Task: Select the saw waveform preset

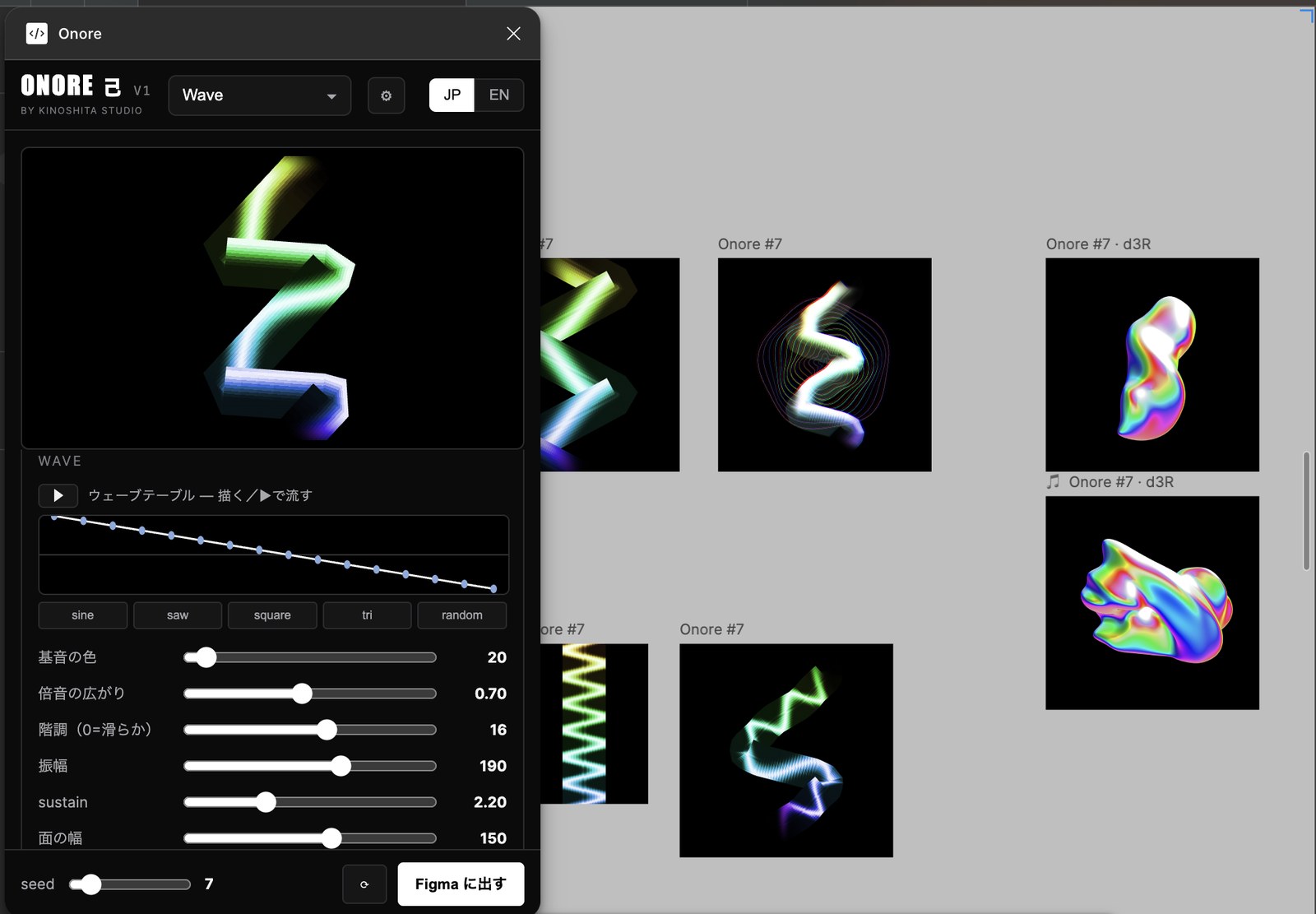Action: (178, 615)
